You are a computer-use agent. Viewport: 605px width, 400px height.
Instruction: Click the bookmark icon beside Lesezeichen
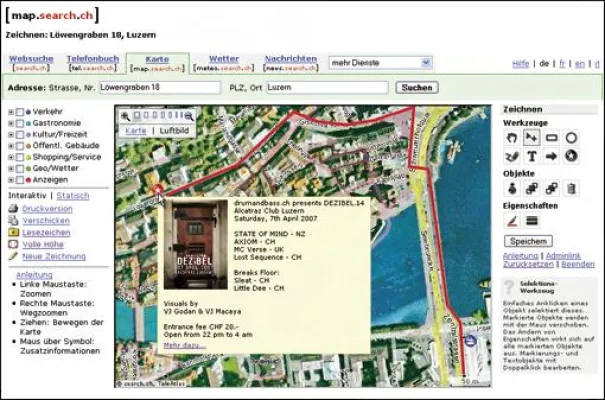click(14, 232)
